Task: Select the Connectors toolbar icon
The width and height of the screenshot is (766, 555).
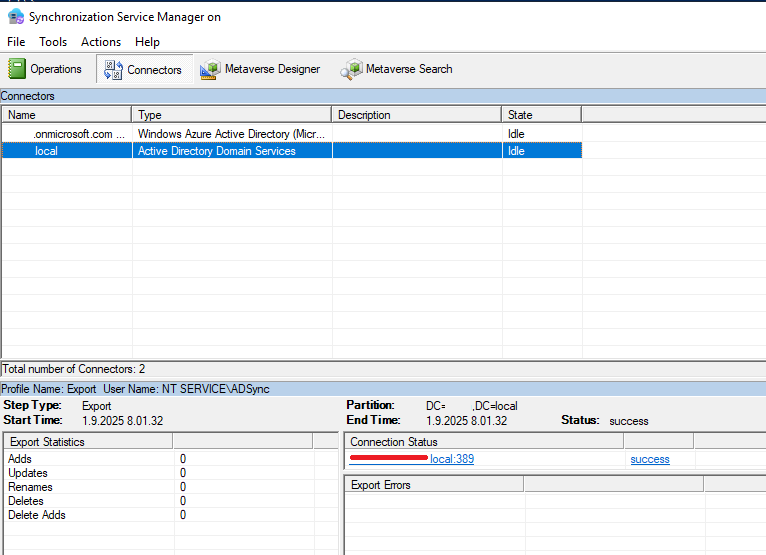Action: (x=113, y=70)
